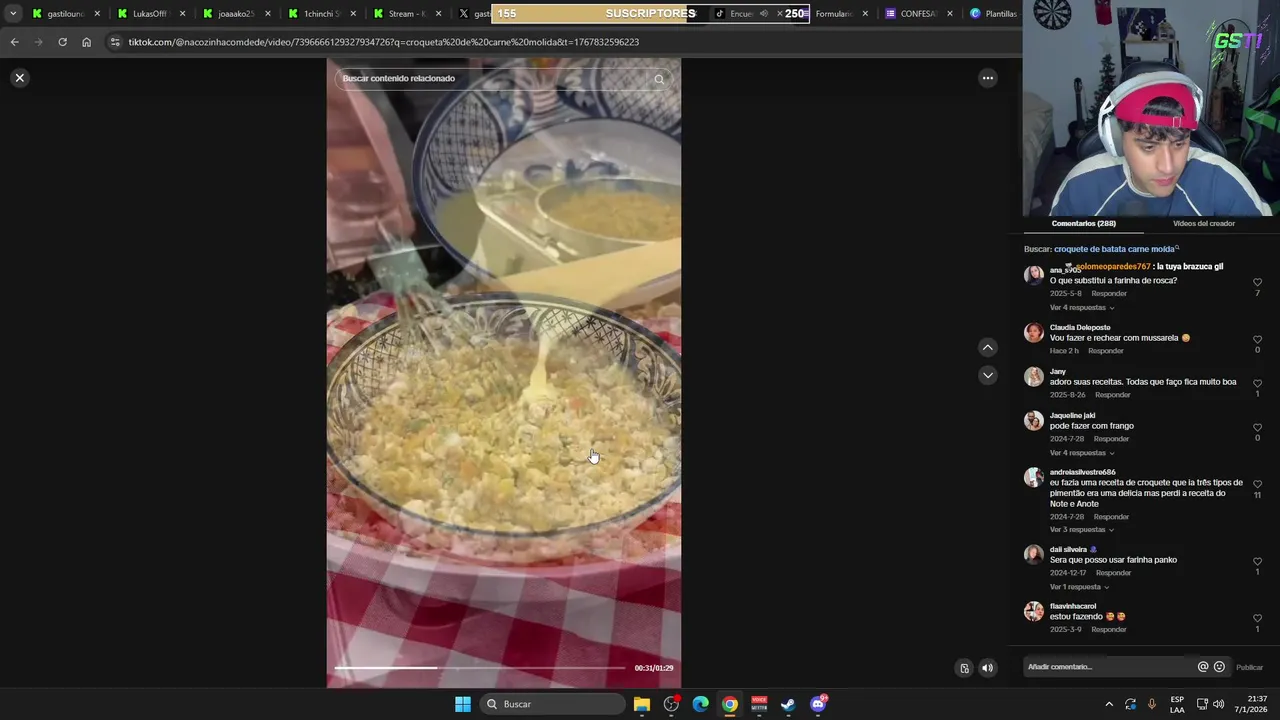Like the farinha de rosca comment

click(1257, 283)
